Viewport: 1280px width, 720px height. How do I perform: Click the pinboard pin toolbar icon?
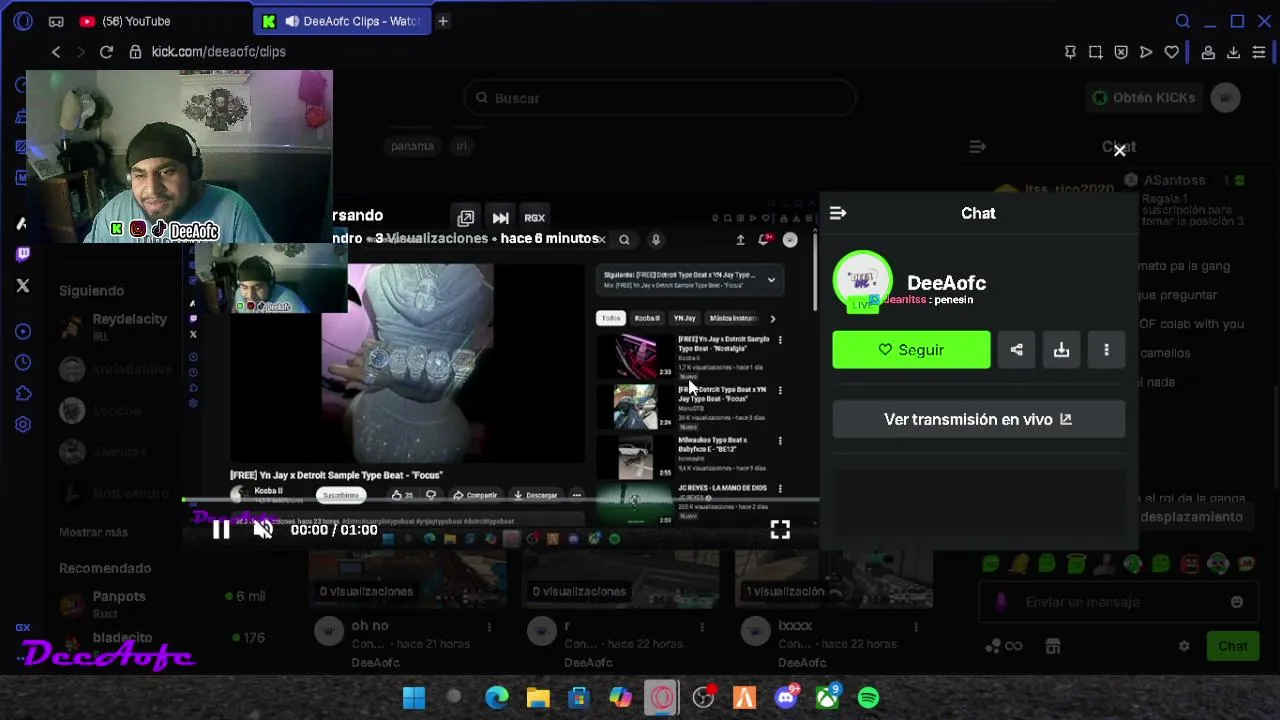1070,52
